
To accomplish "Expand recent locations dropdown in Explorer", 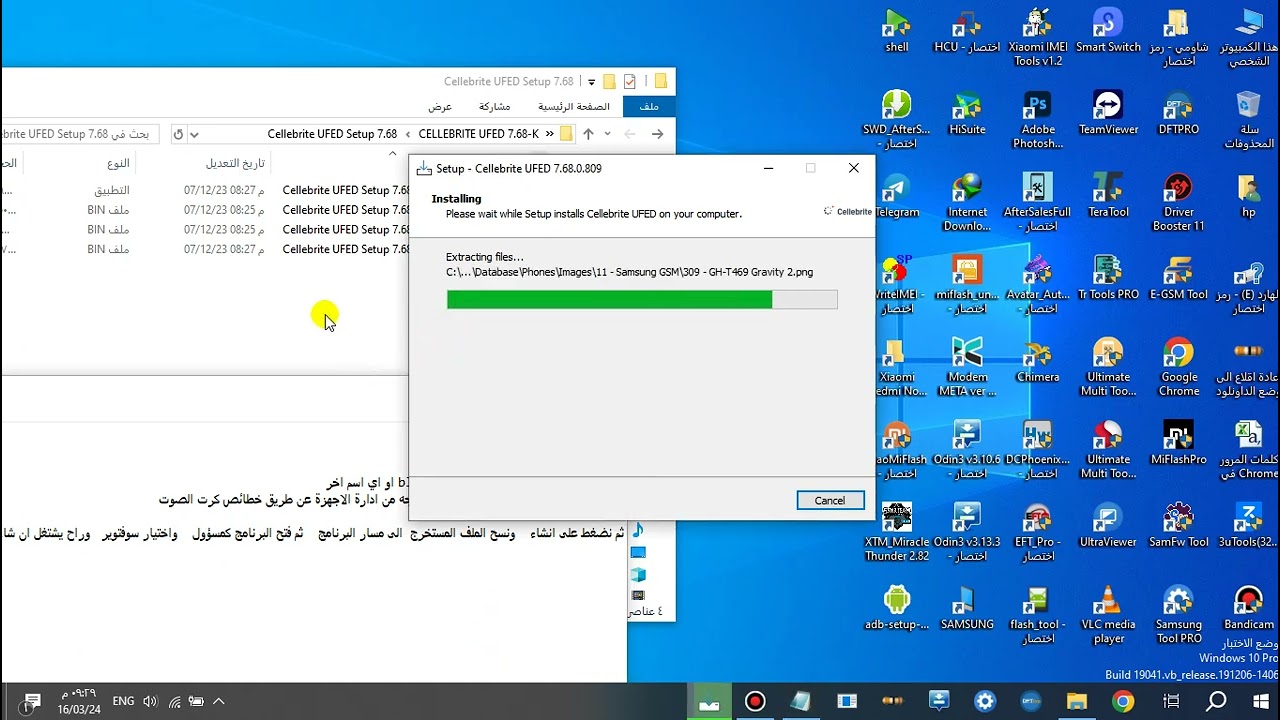I will [607, 134].
